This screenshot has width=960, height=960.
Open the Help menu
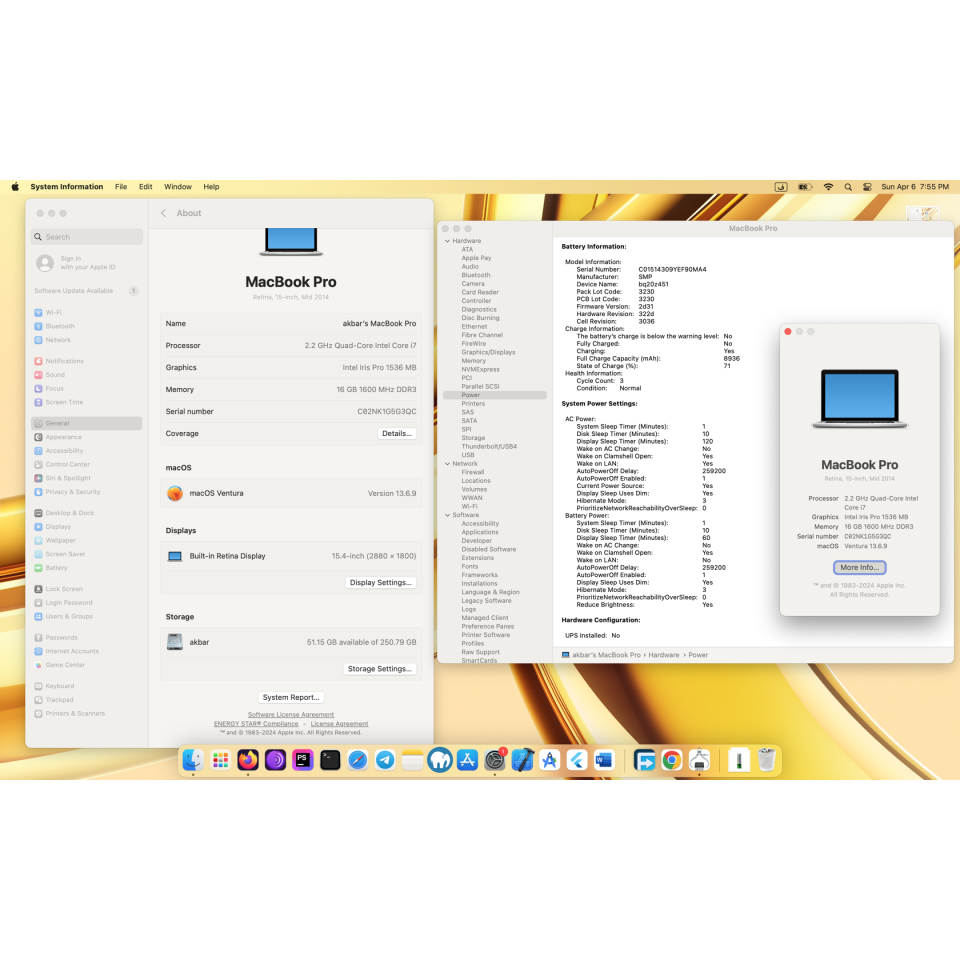[211, 187]
